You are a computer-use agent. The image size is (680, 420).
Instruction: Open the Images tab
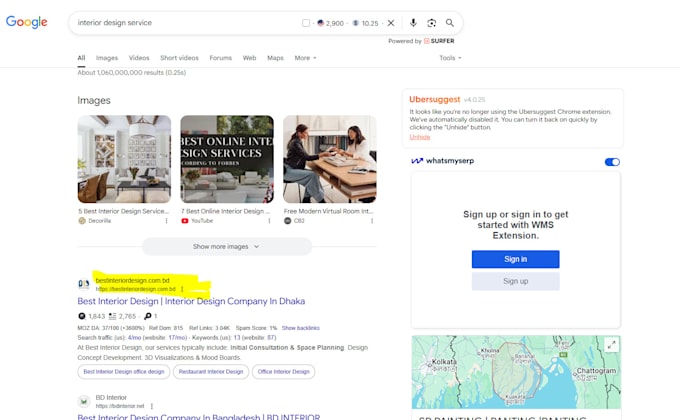107,58
